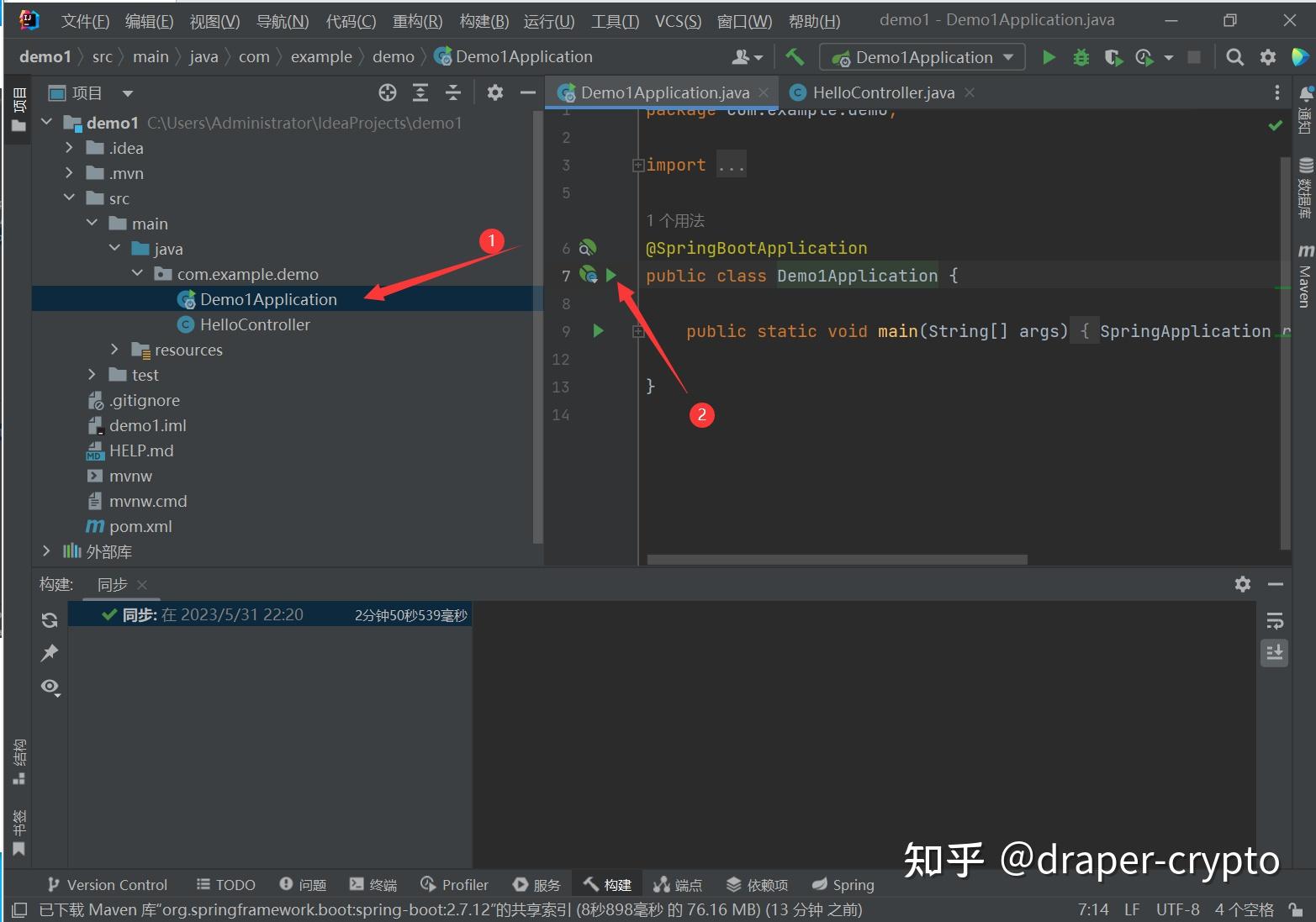
Task: Click the run gutter icon on line 7
Action: (x=611, y=275)
